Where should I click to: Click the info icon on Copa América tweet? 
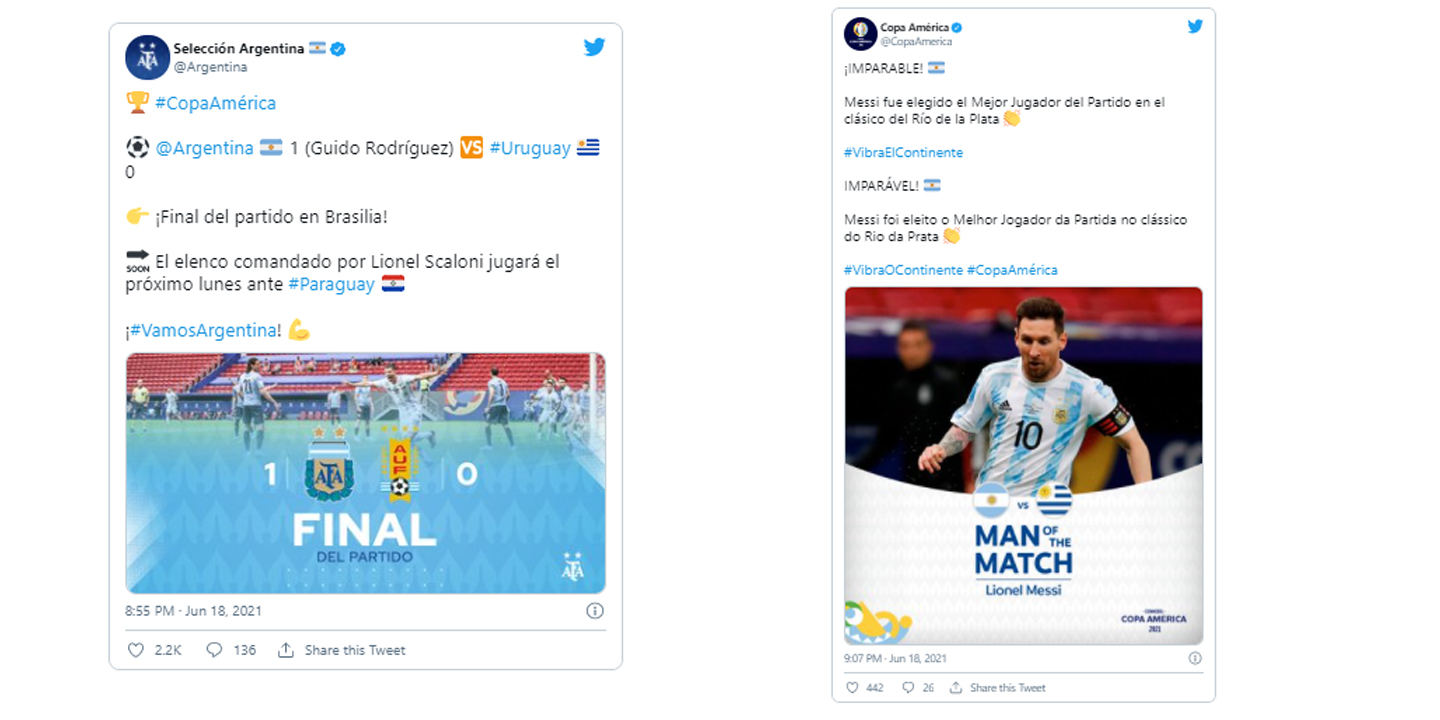[x=1195, y=659]
